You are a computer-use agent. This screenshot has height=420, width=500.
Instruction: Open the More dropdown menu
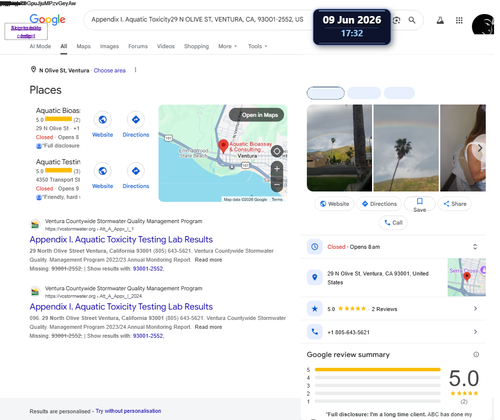(227, 46)
